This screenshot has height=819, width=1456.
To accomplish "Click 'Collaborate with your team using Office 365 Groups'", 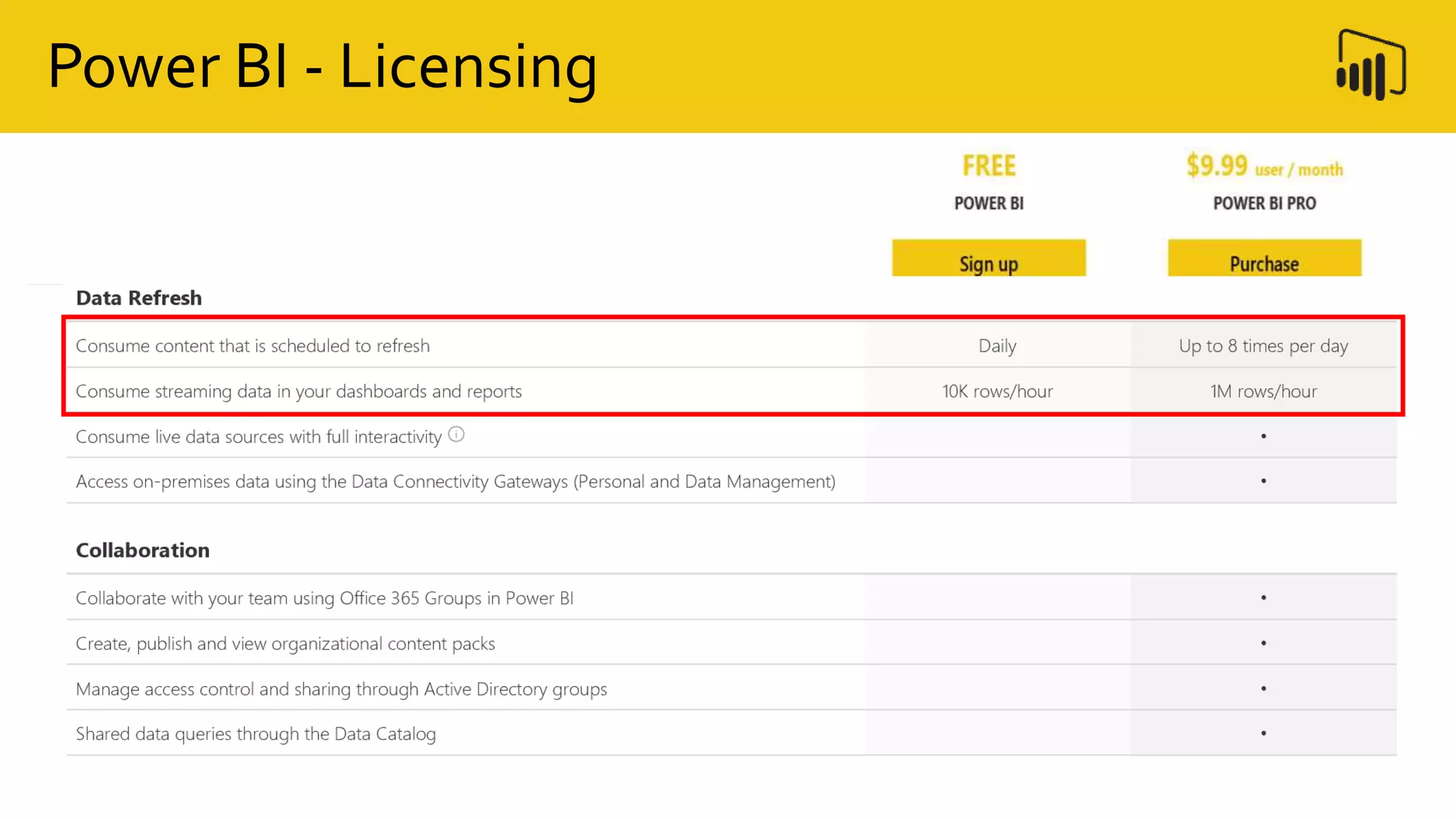I will pos(324,598).
